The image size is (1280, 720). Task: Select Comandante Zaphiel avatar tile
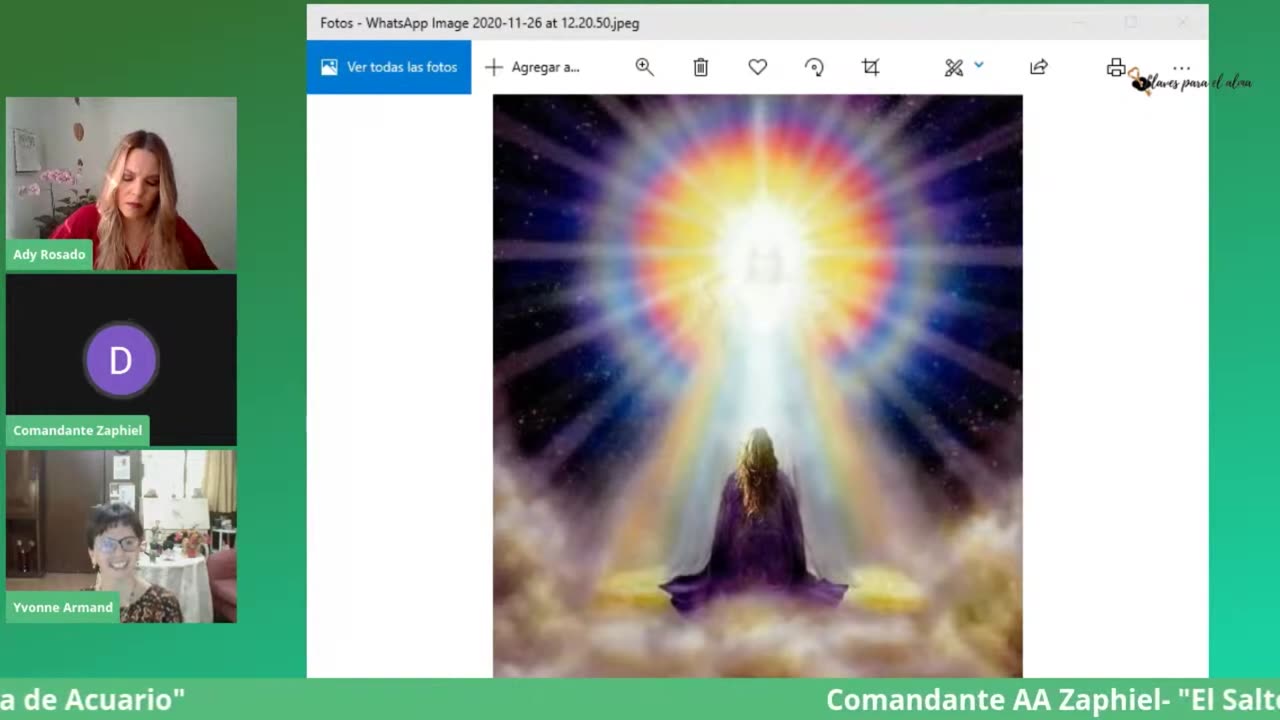pyautogui.click(x=121, y=360)
